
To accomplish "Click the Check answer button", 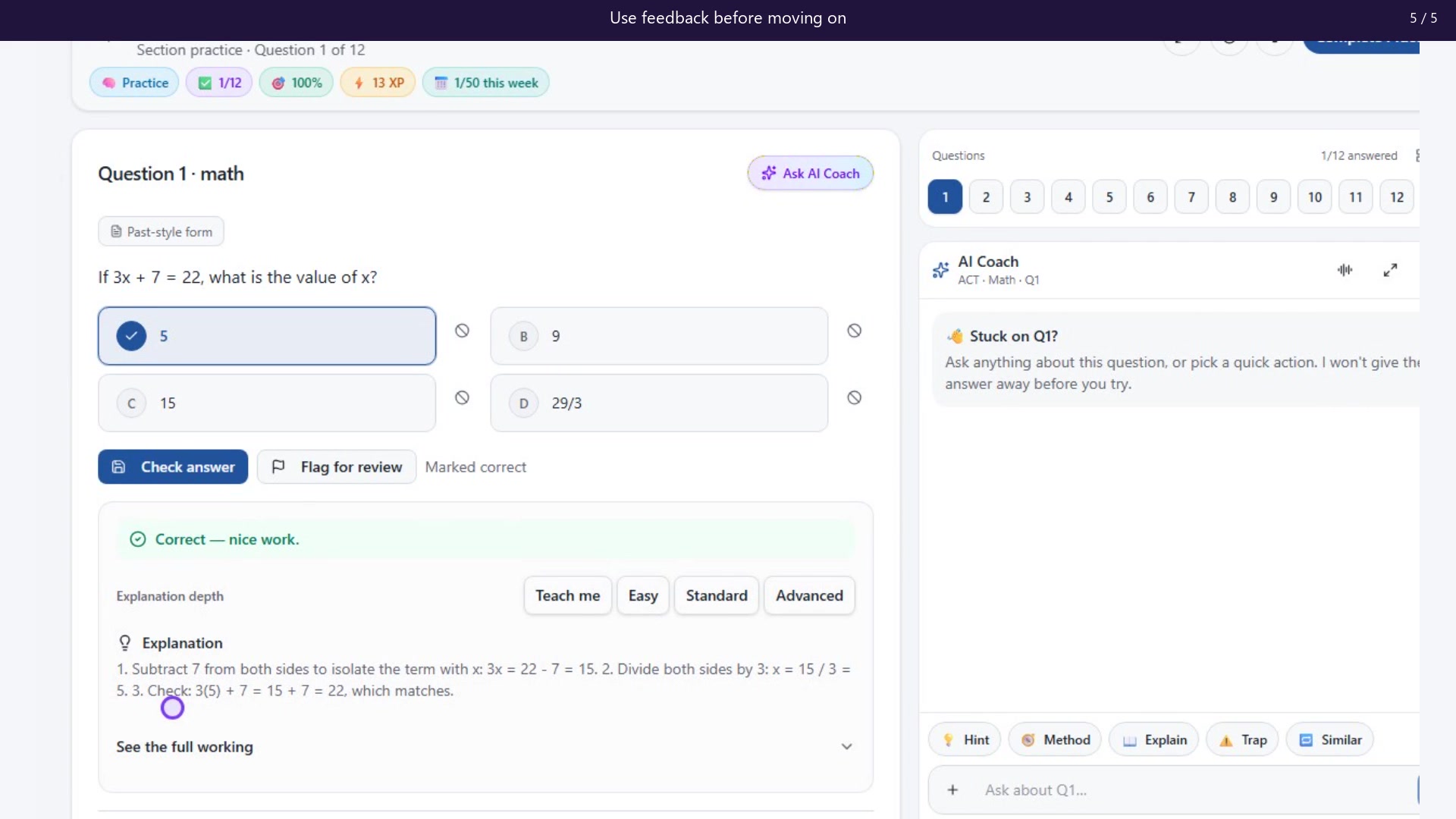I will 173,467.
